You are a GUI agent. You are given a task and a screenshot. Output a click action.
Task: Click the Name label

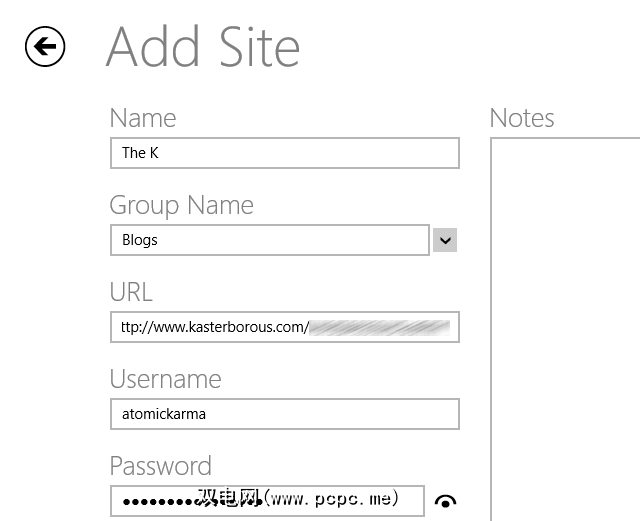point(143,118)
